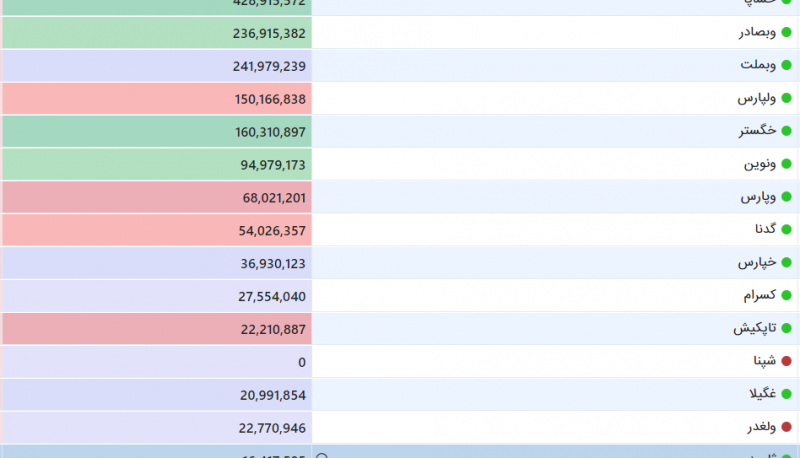Select the symbol name تاپکیش

pos(755,328)
